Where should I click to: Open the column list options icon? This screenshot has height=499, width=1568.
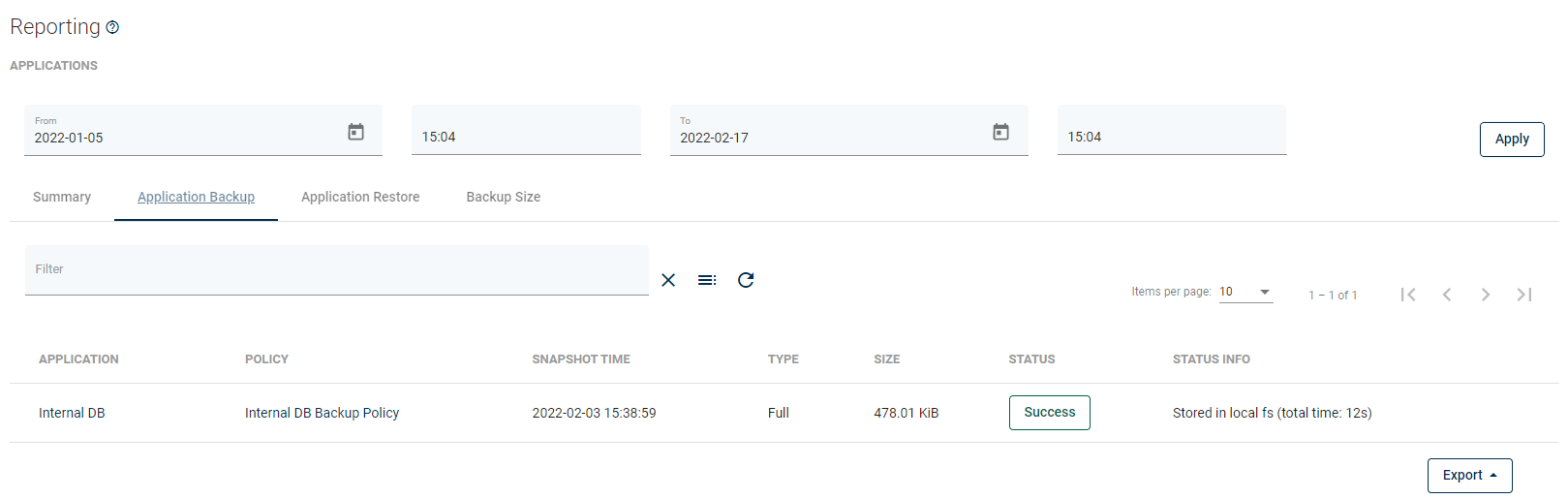coord(707,280)
